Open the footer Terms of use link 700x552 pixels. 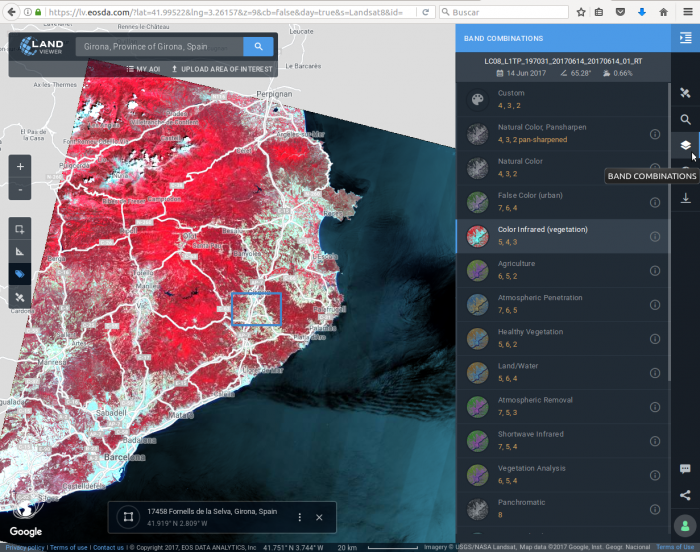(x=68, y=548)
